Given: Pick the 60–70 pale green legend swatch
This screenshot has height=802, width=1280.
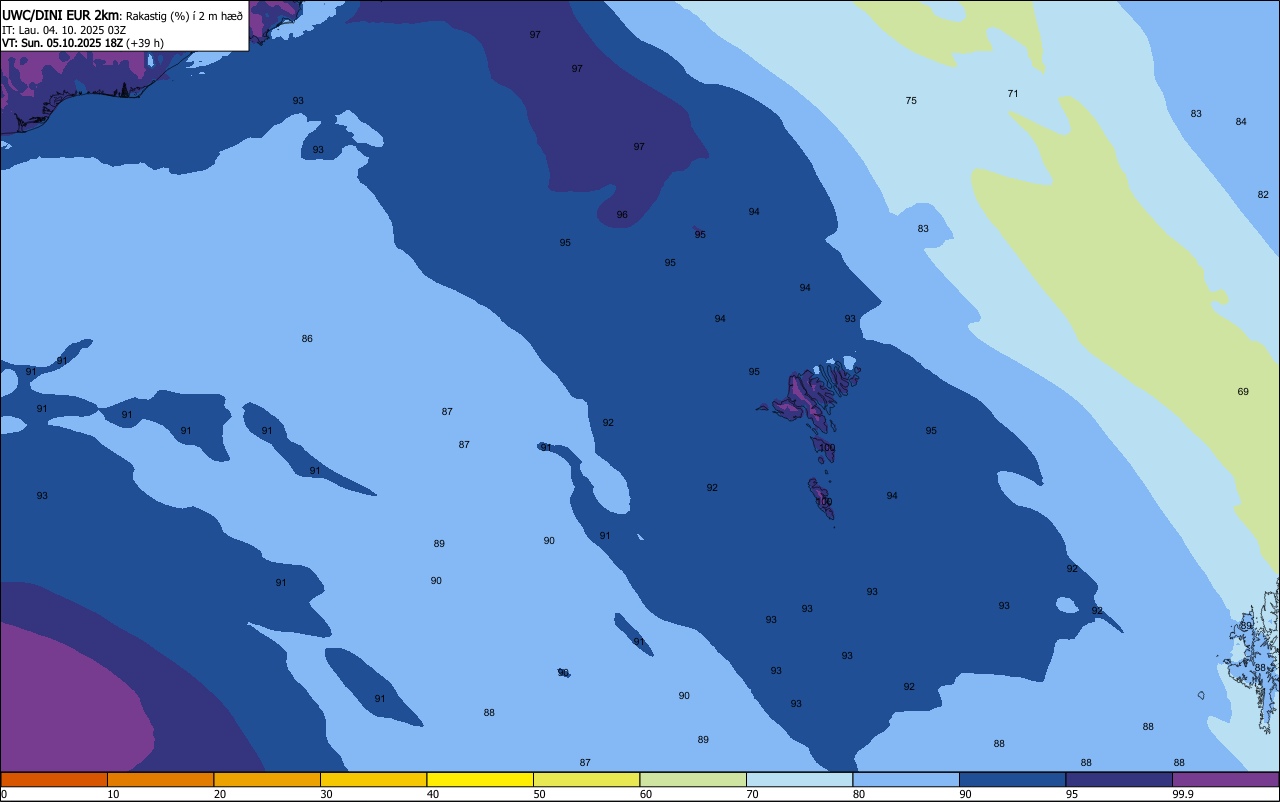Looking at the screenshot, I should (693, 779).
